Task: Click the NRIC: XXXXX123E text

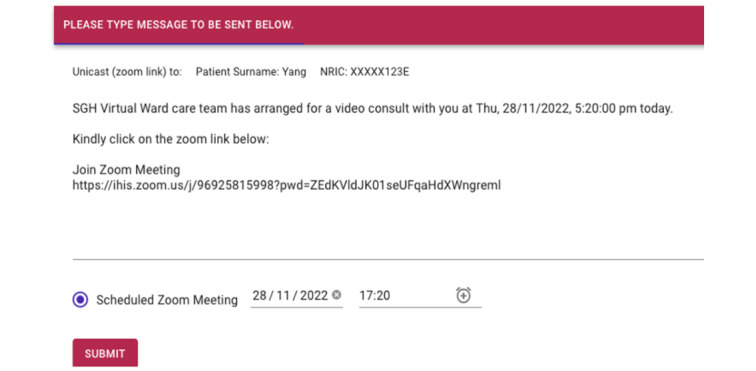Action: click(x=364, y=72)
